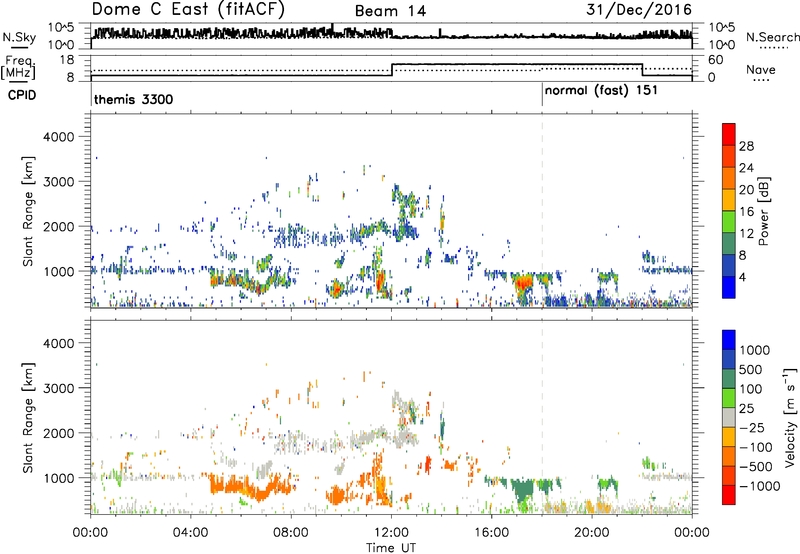This screenshot has width=800, height=554.
Task: Click the 04:00 time axis label
Action: 191,533
